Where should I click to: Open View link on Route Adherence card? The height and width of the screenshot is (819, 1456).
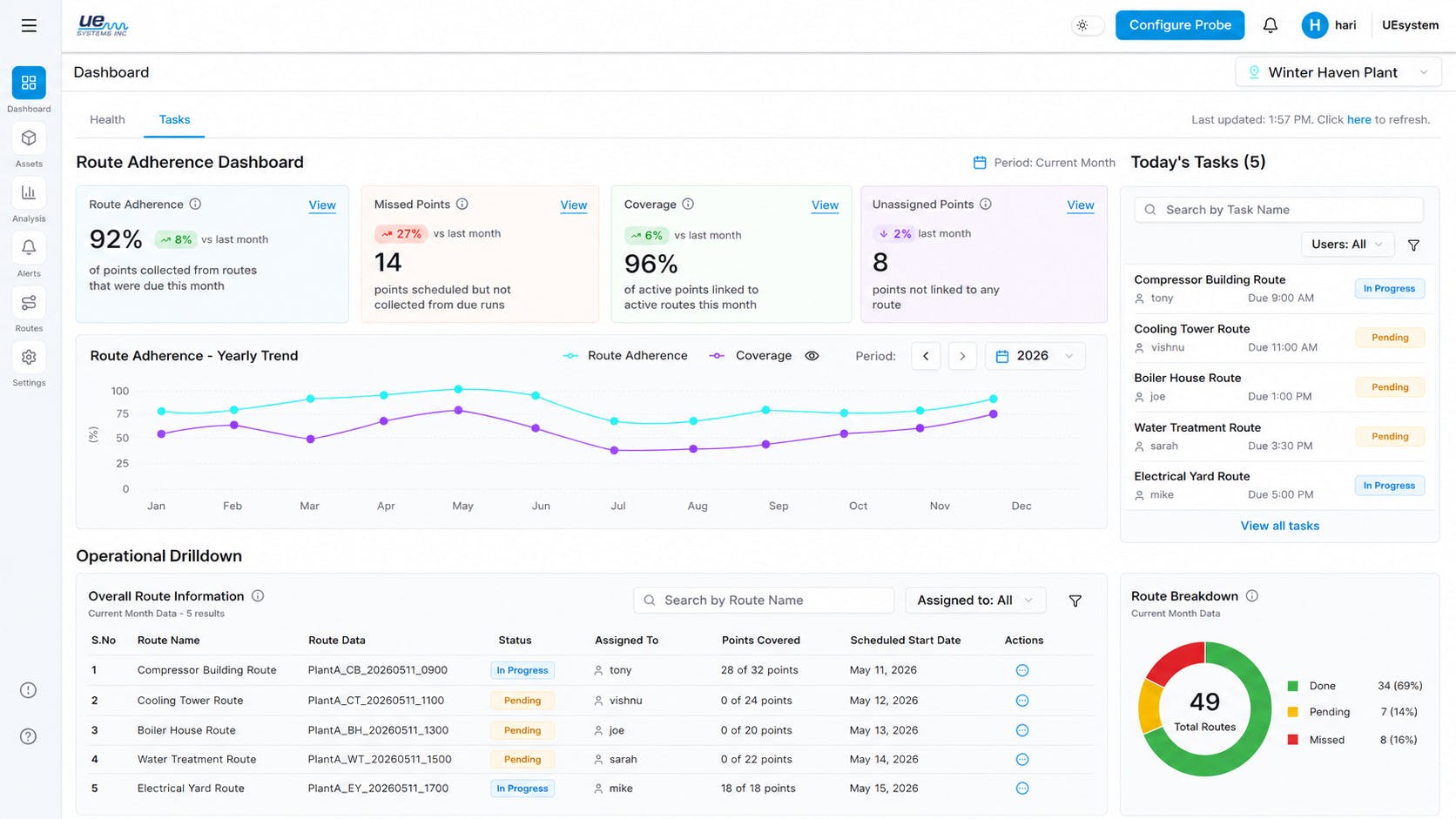322,205
